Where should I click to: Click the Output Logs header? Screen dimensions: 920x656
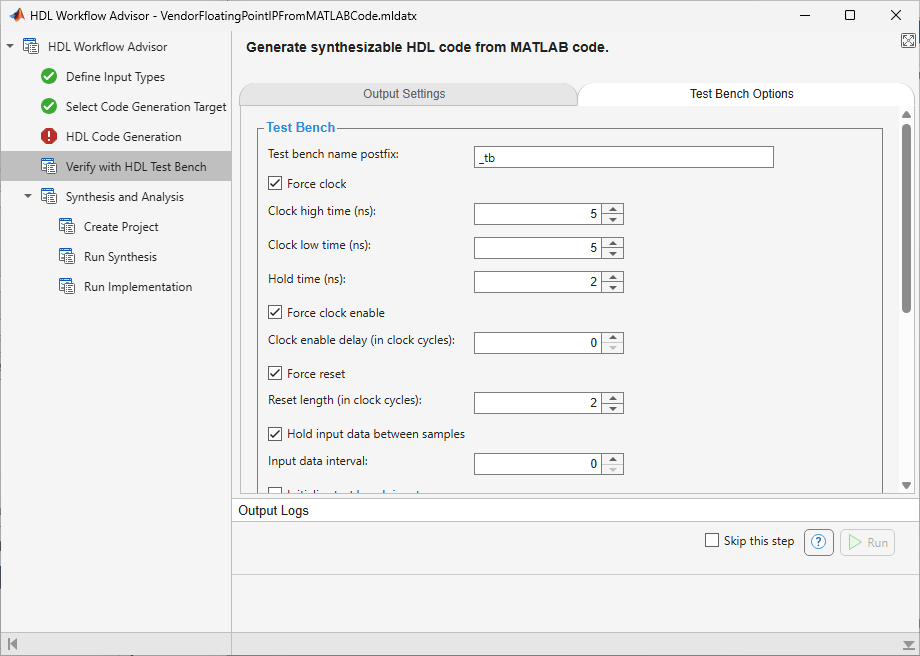click(273, 510)
